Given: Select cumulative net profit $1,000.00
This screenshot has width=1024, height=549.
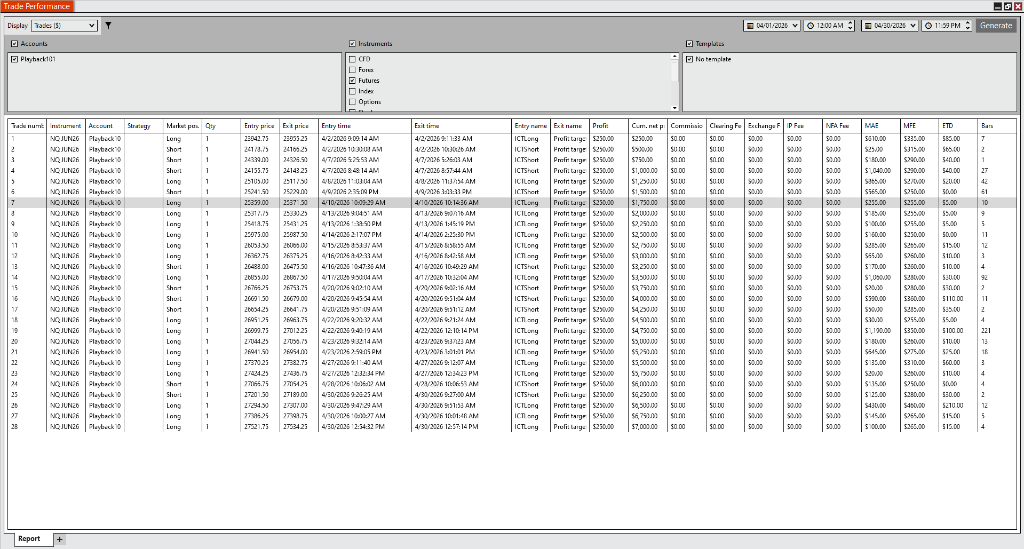Looking at the screenshot, I should (647, 171).
